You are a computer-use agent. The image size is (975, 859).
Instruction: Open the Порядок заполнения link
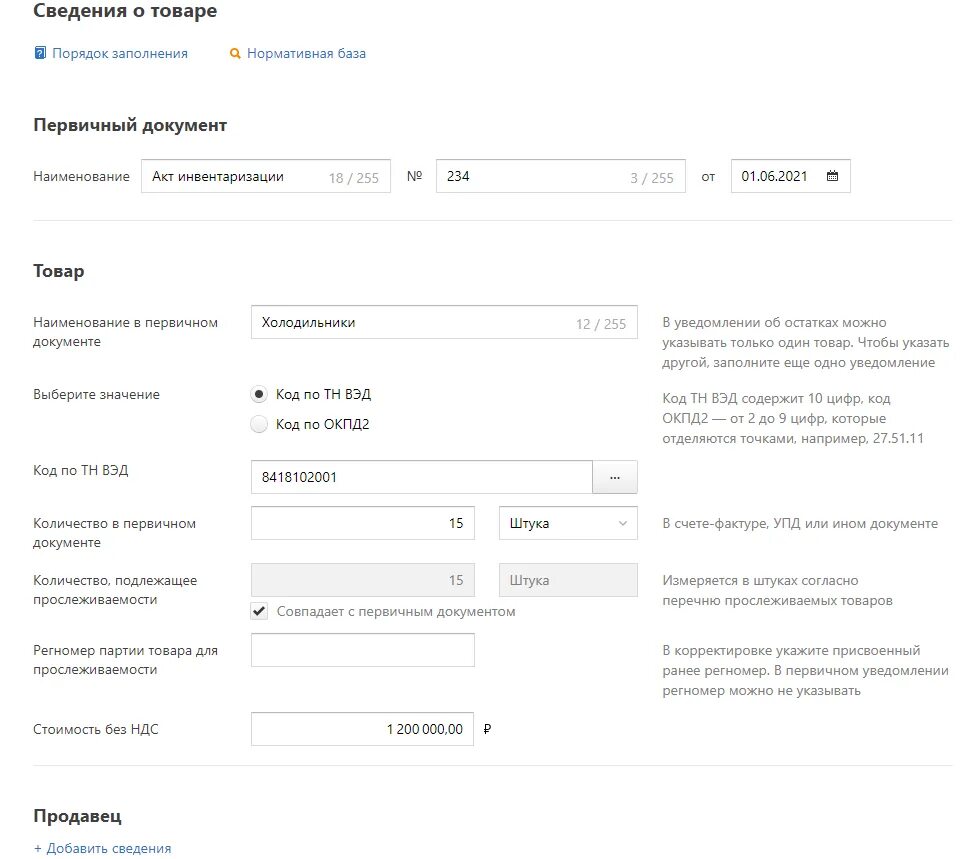point(120,53)
